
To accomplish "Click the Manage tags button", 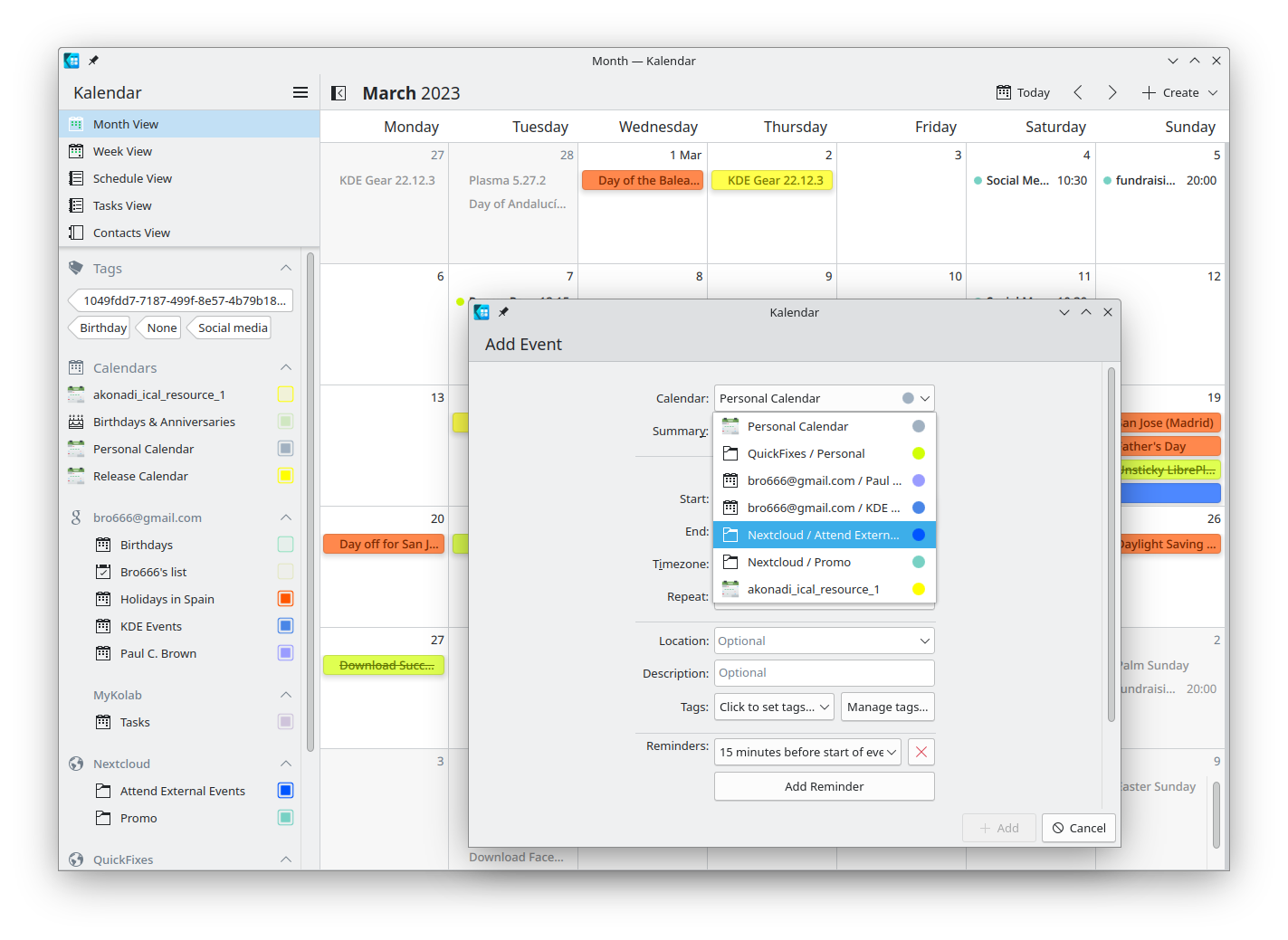I will pos(887,707).
